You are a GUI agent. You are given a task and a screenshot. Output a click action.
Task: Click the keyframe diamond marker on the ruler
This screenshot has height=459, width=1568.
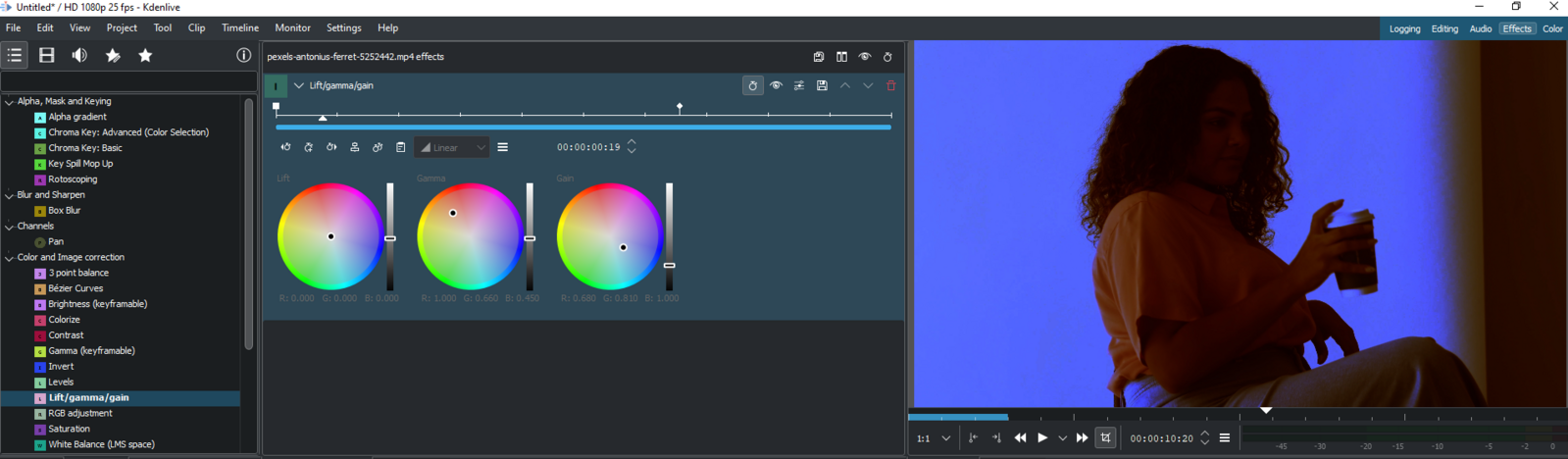680,106
